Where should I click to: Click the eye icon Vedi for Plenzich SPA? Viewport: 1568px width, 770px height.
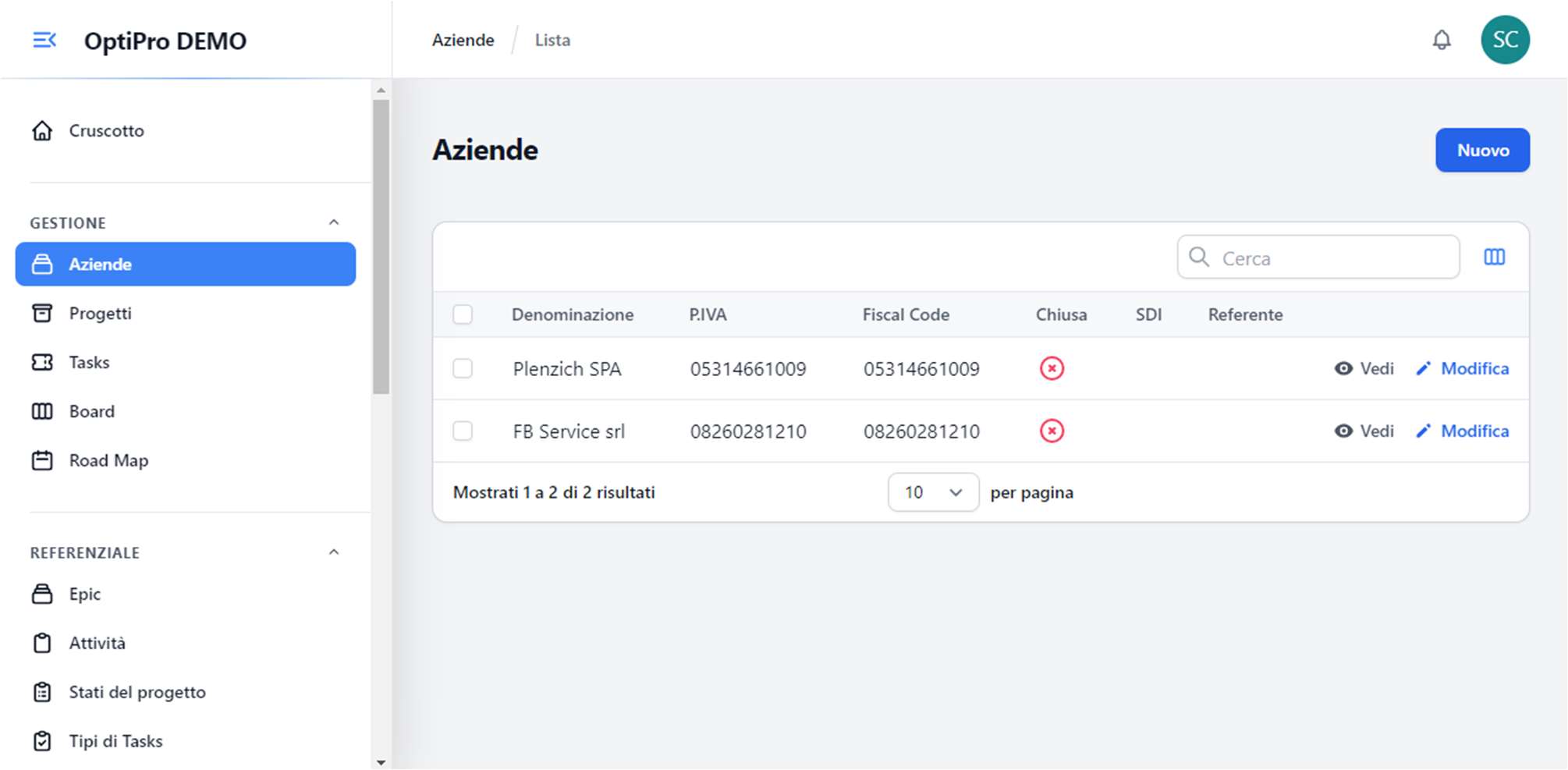pos(1343,368)
